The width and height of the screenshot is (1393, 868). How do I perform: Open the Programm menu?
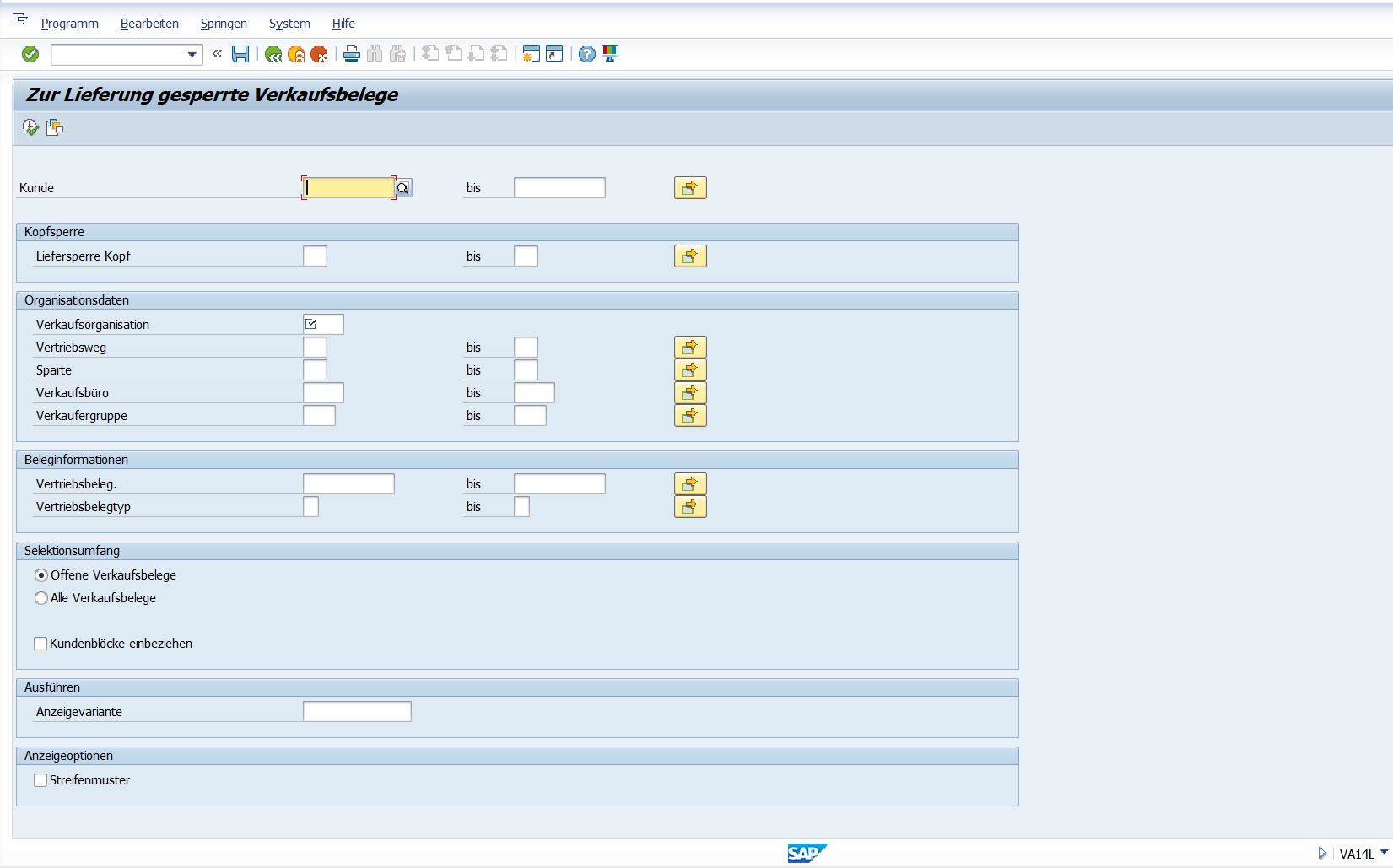[x=70, y=24]
